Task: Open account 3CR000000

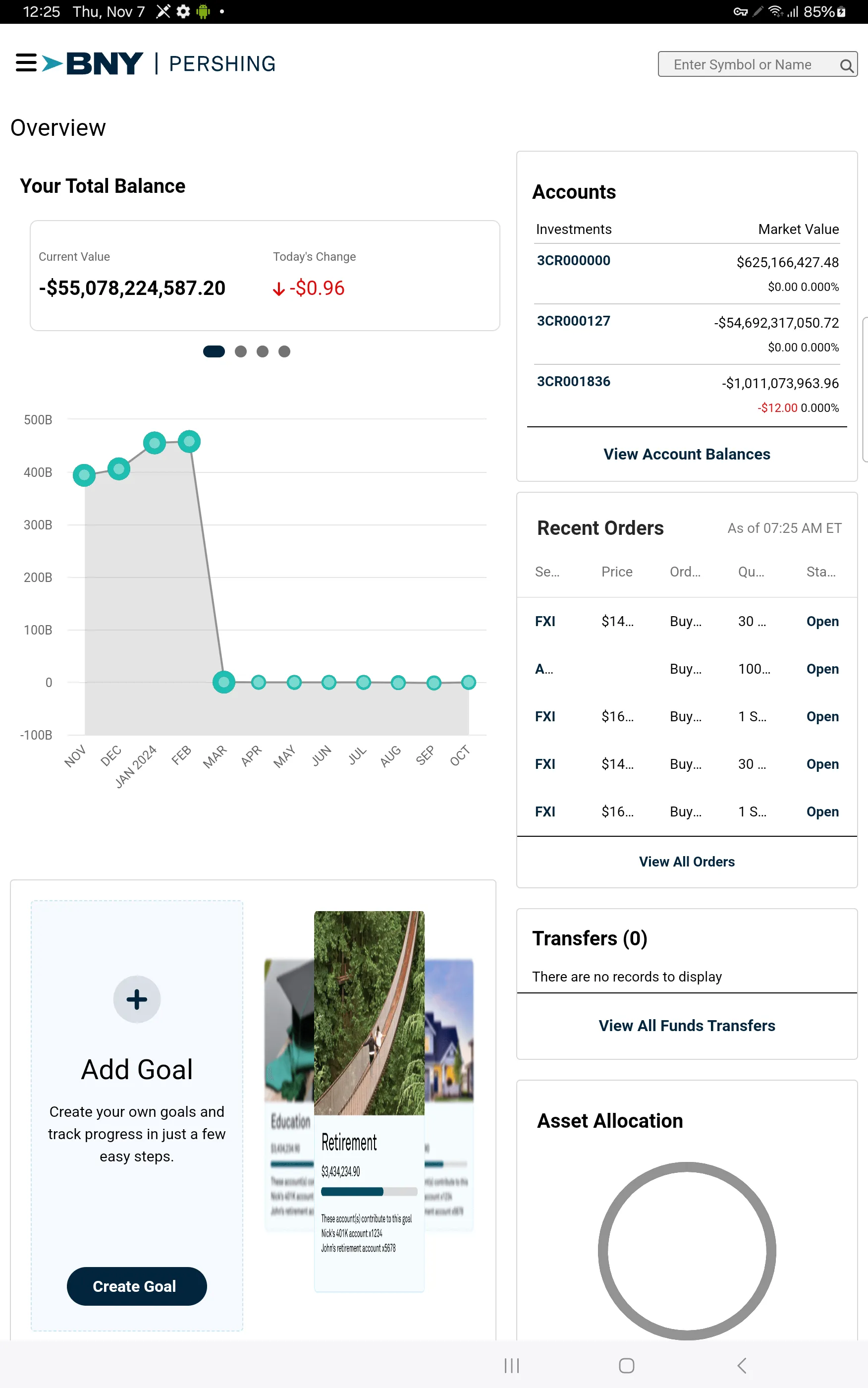Action: (573, 261)
